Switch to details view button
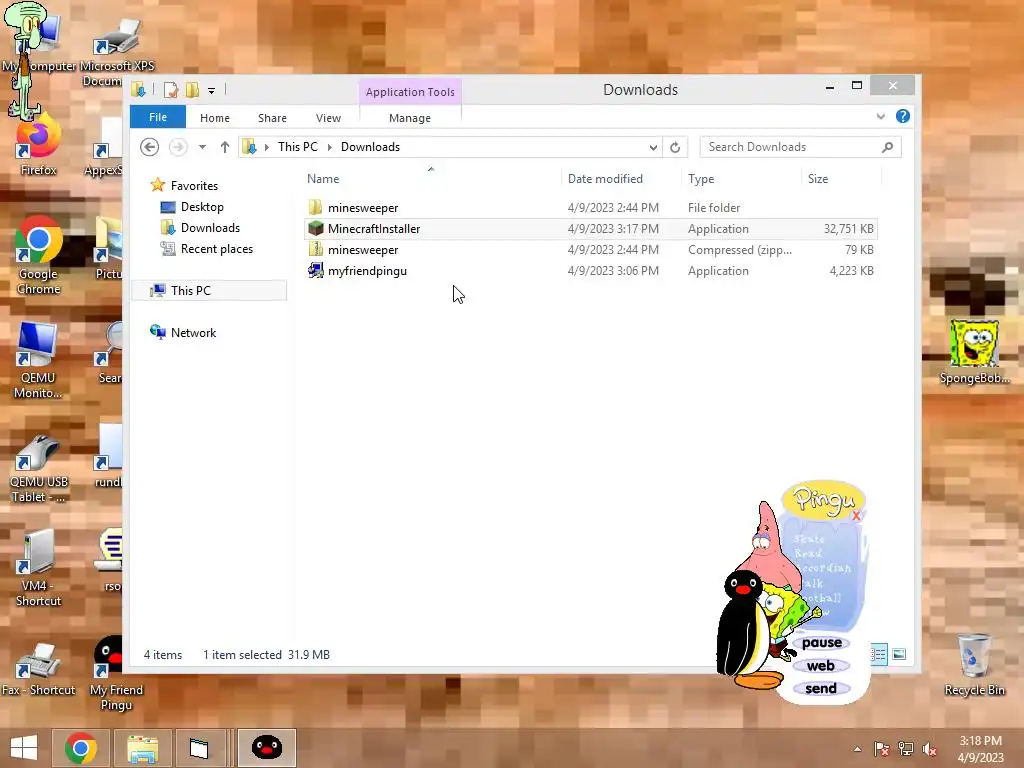This screenshot has height=768, width=1024. point(879,654)
